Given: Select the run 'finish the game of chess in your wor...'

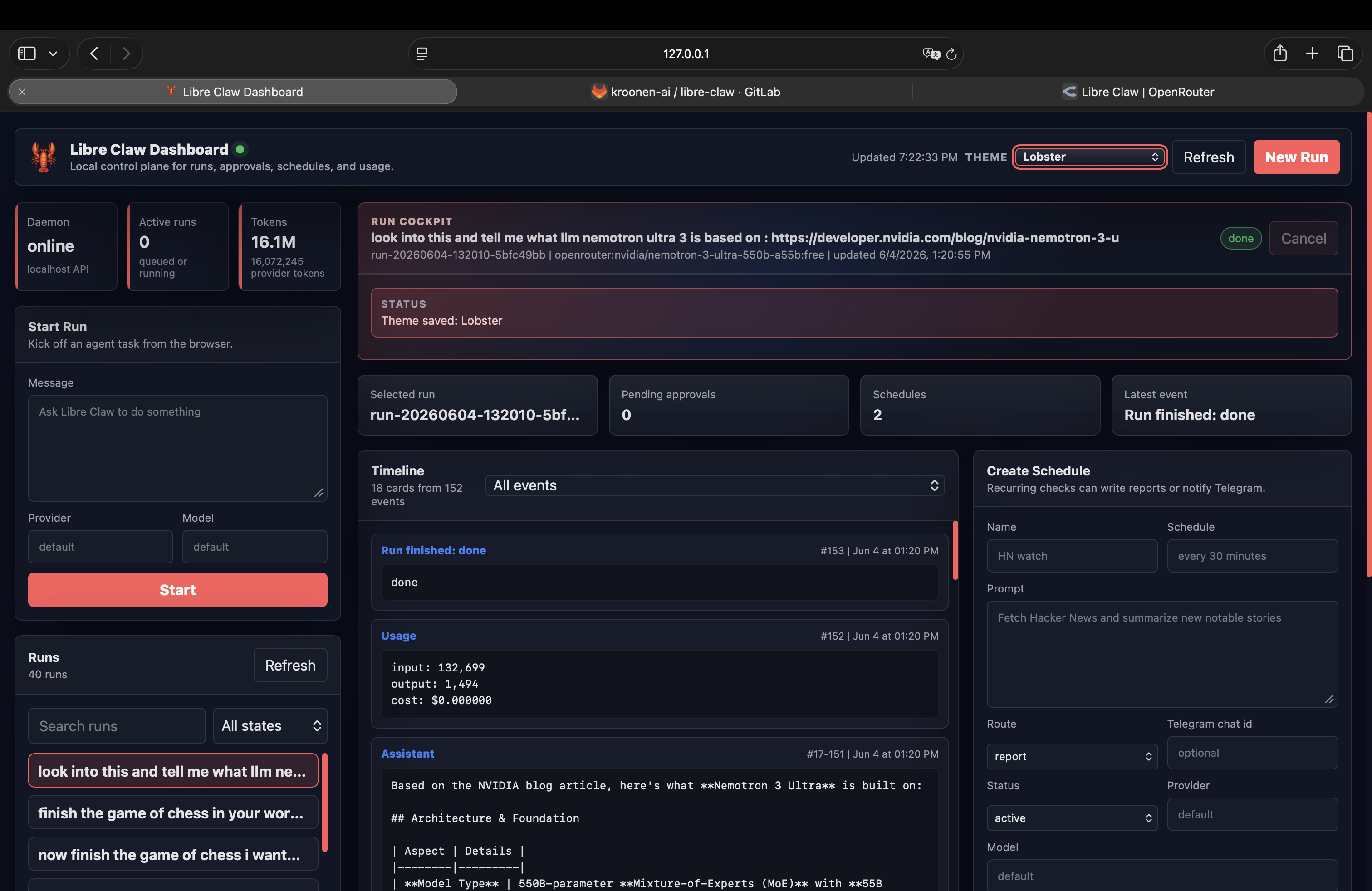Looking at the screenshot, I should coord(173,813).
